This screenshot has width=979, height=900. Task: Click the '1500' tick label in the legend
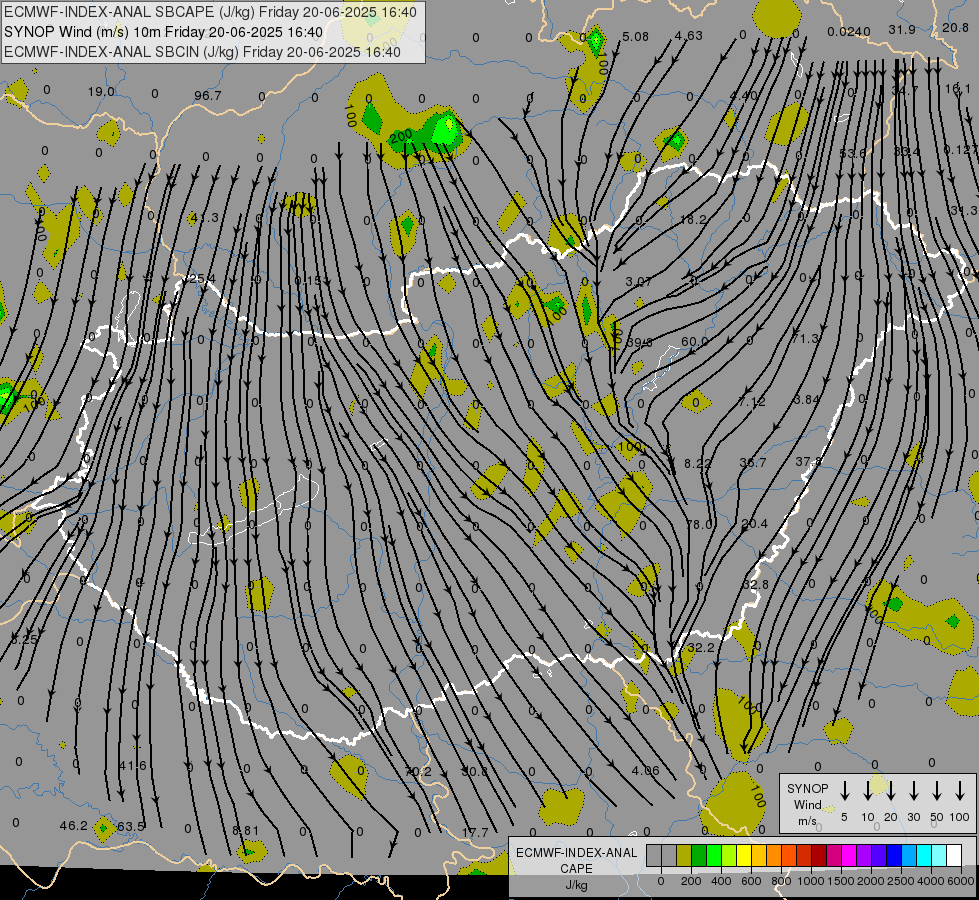840,881
